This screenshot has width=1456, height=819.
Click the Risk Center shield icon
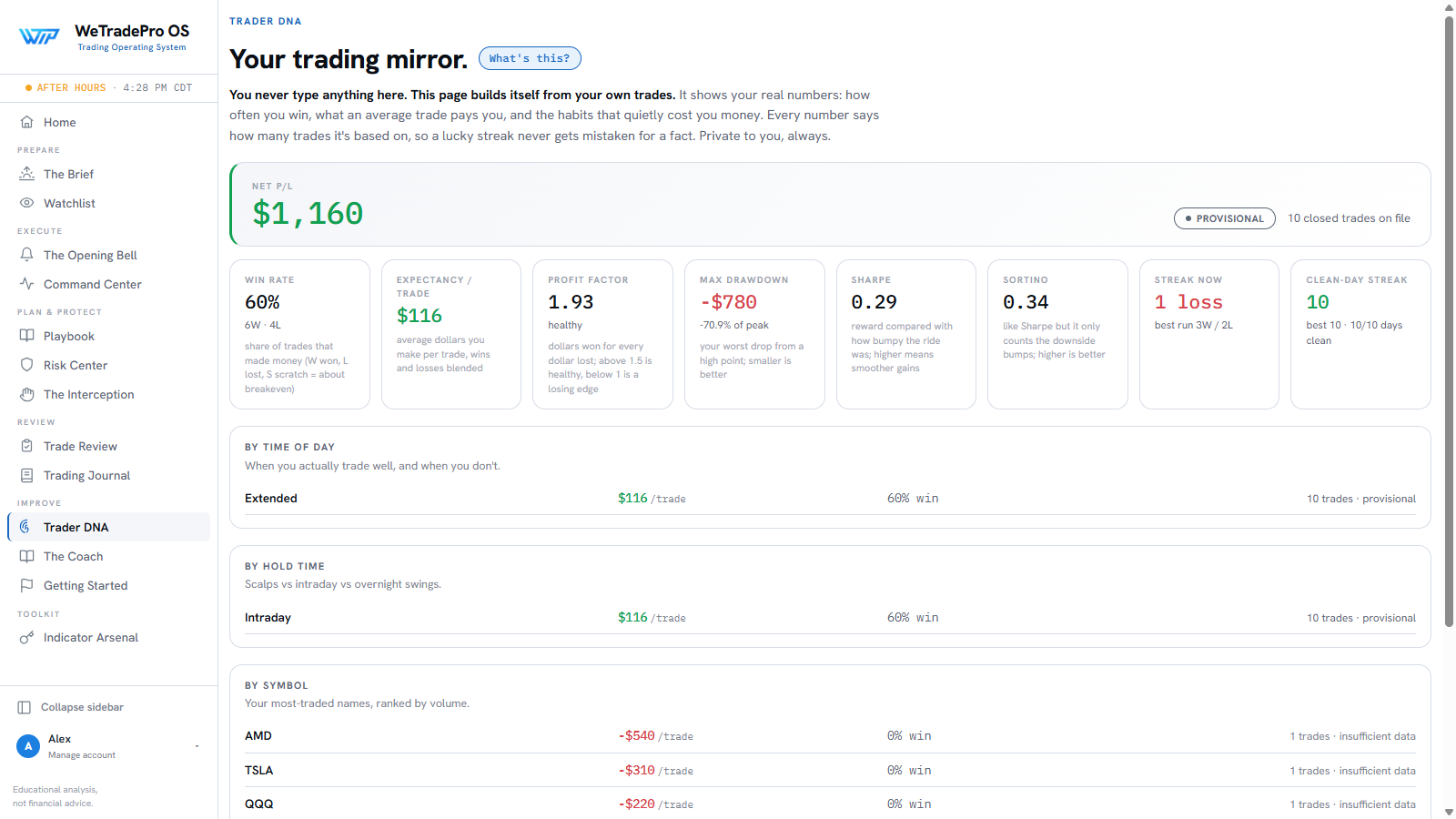pyautogui.click(x=27, y=365)
